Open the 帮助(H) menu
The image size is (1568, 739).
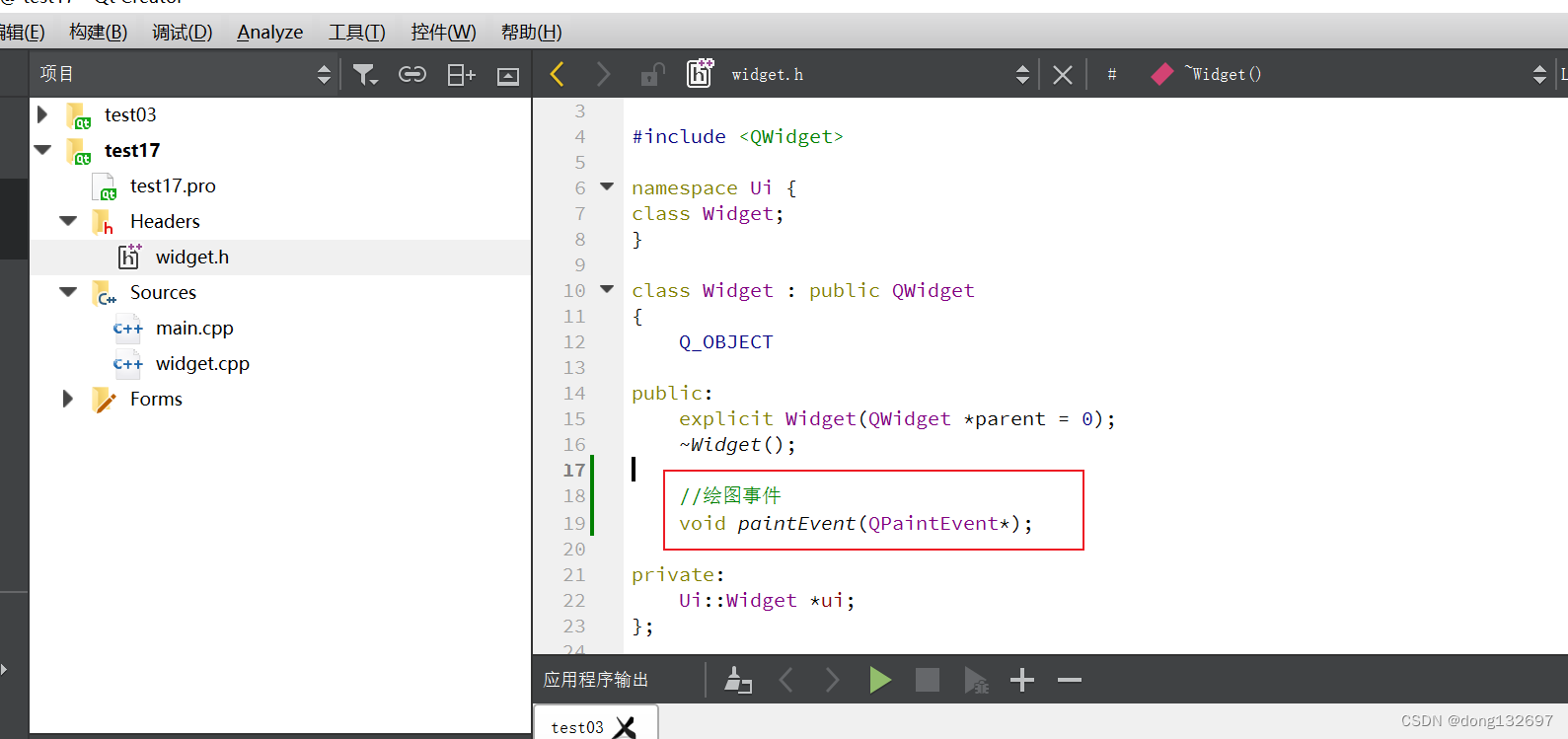531,33
